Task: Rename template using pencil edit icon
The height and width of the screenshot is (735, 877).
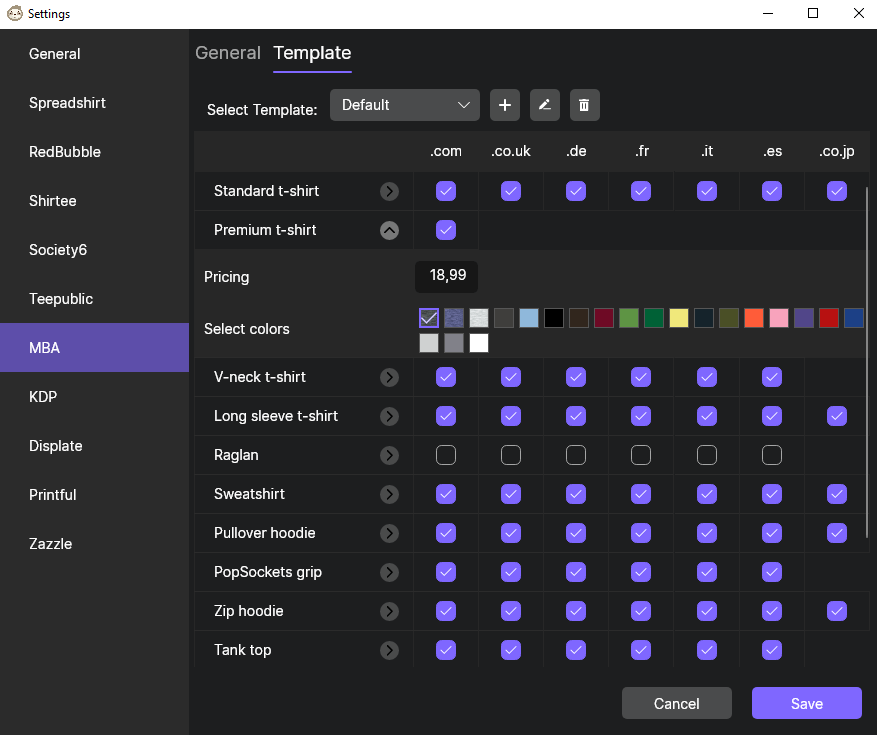Action: (545, 105)
